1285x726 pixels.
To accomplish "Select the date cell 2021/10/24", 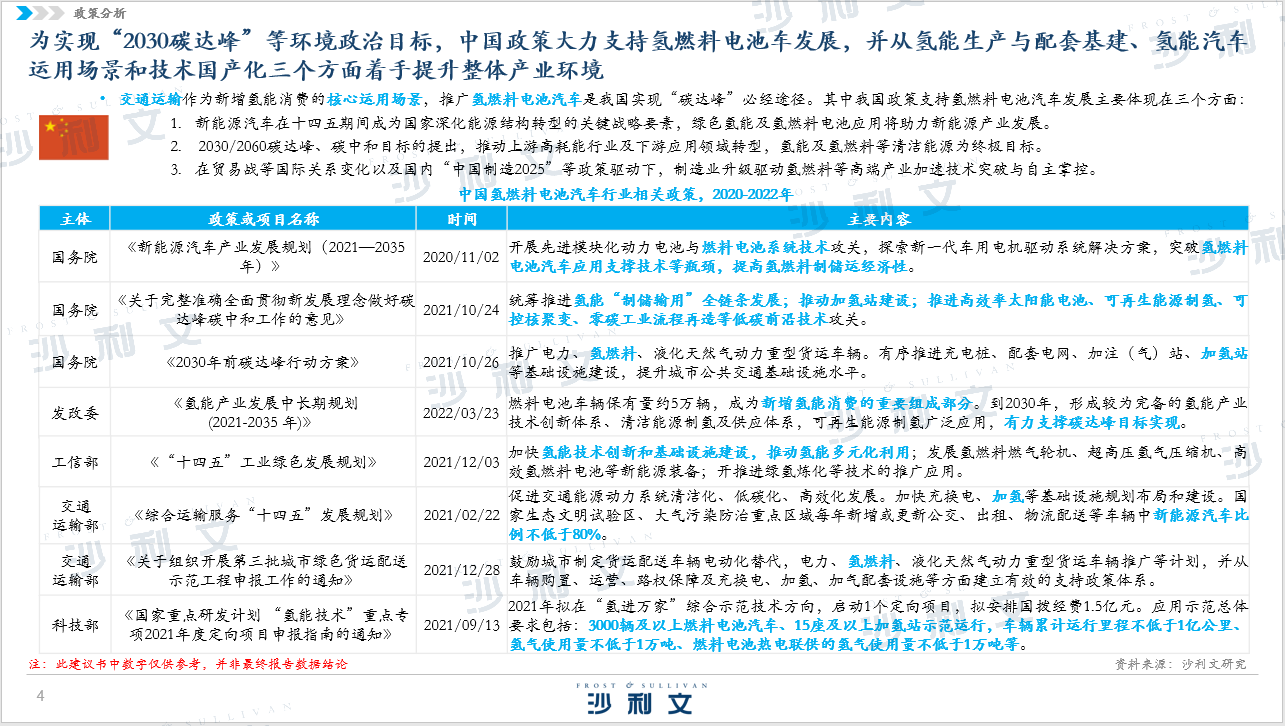I will point(461,309).
